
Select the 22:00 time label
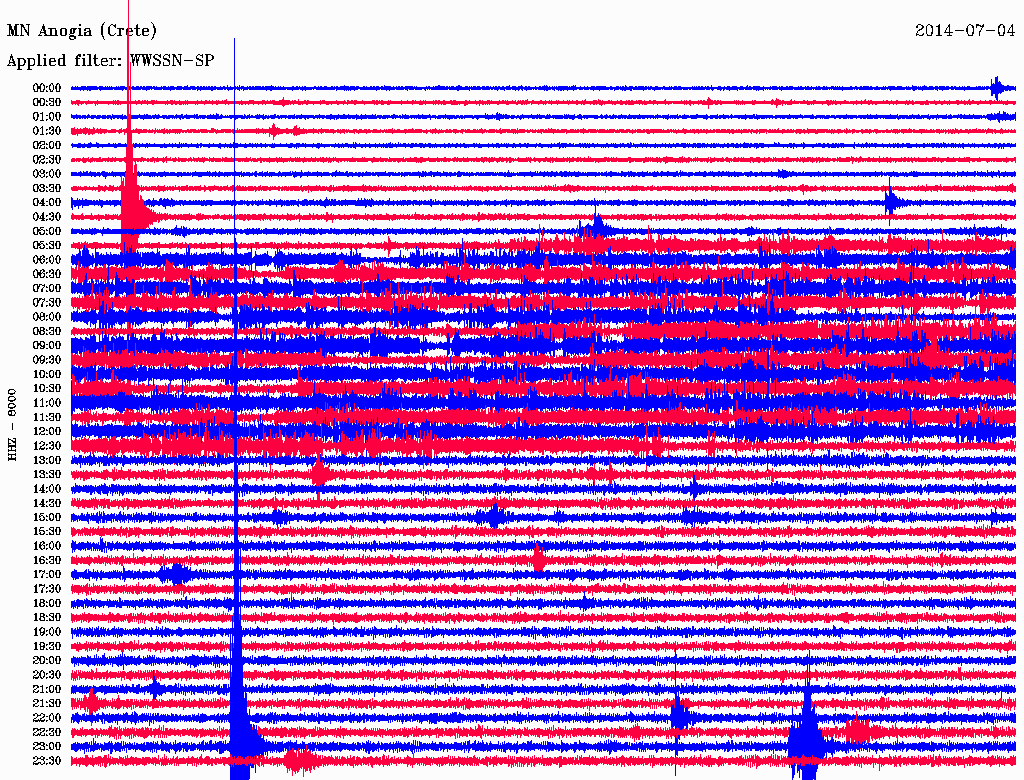[47, 718]
